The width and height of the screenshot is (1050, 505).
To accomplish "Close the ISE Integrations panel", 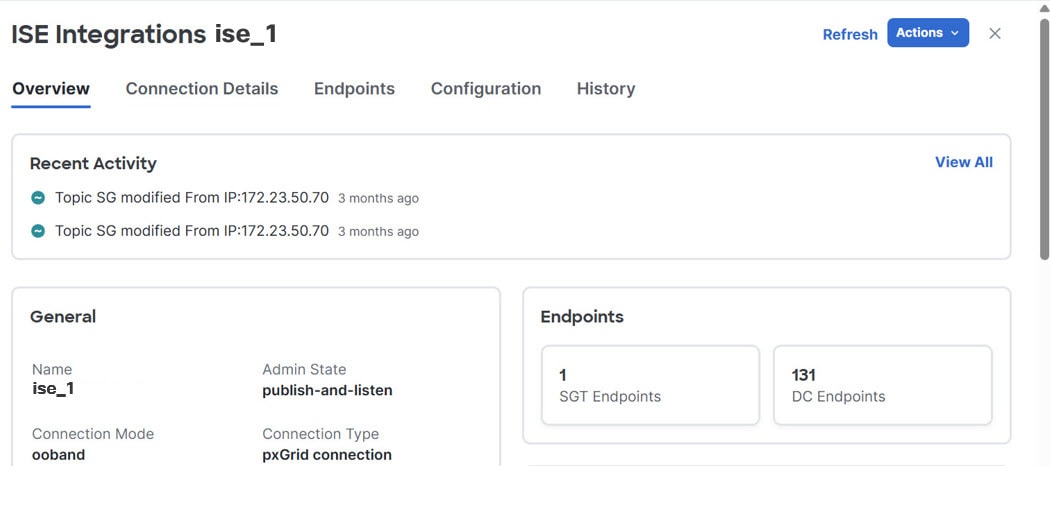I will [994, 33].
